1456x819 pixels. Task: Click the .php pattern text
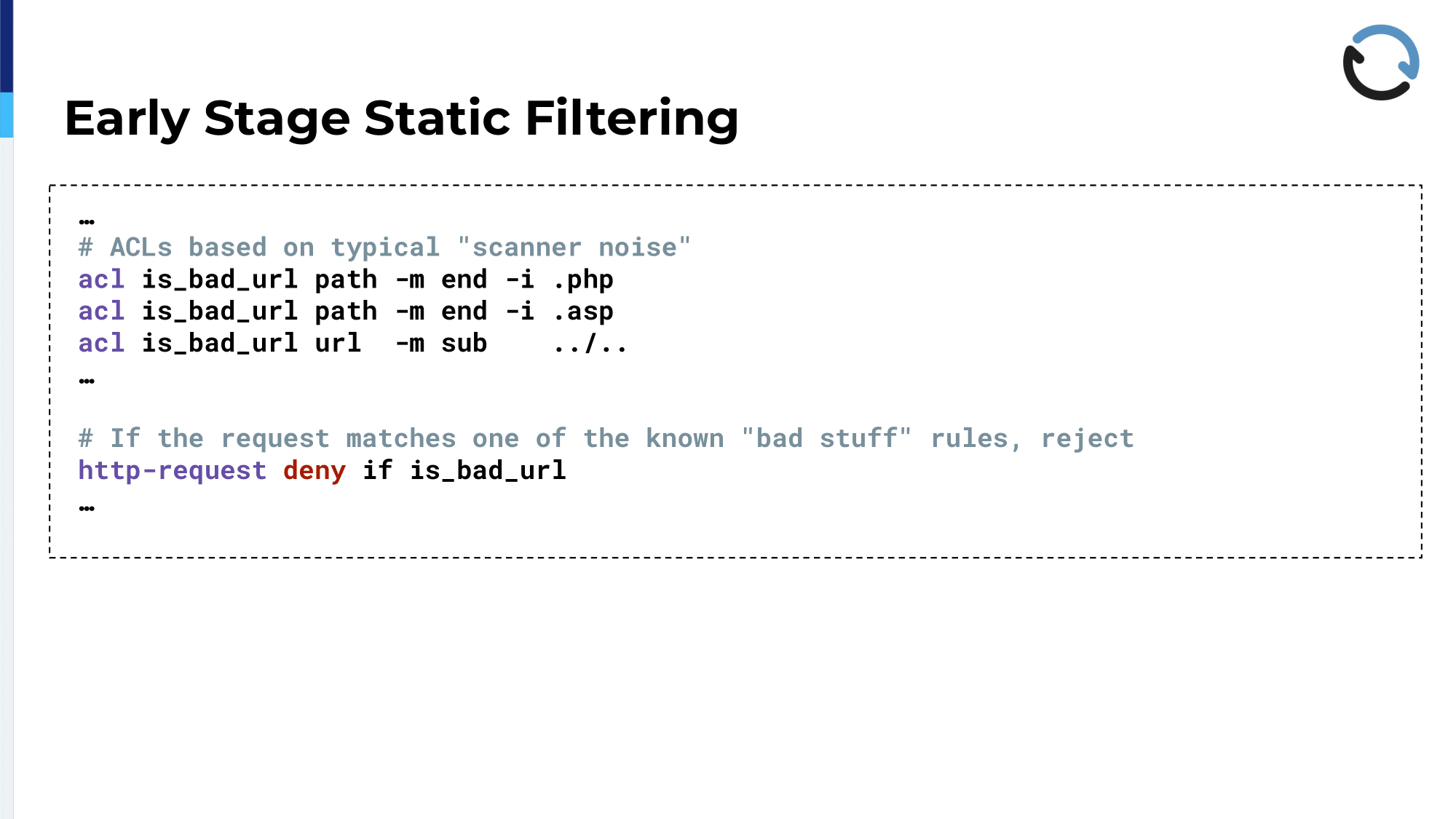tap(583, 280)
